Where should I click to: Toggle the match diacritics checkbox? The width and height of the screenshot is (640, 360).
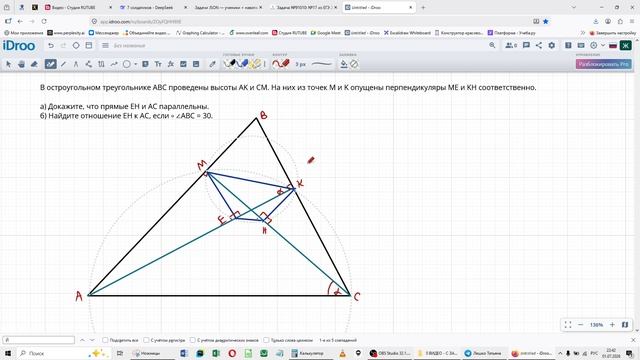(193, 340)
